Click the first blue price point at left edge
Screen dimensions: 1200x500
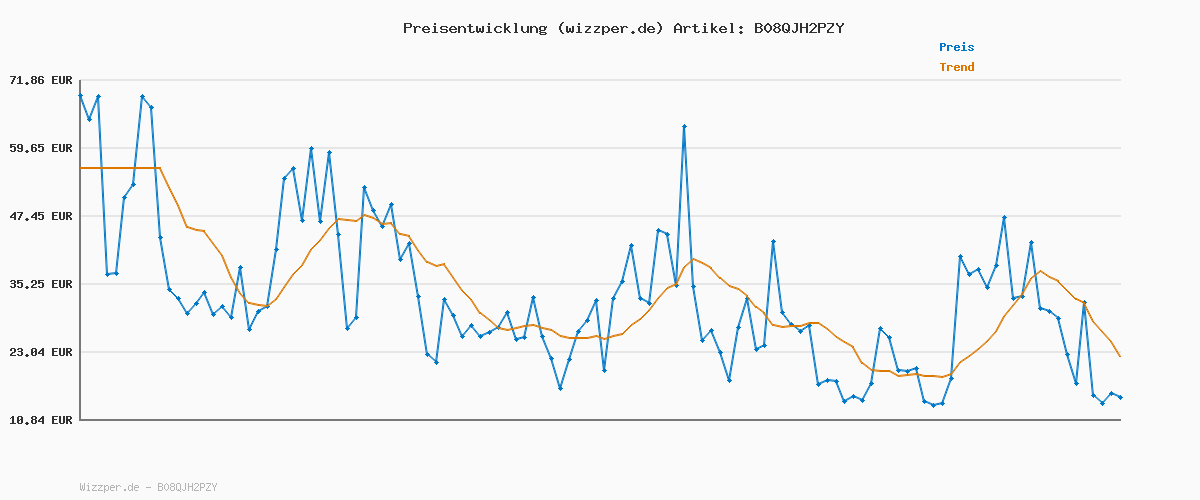click(x=80, y=96)
